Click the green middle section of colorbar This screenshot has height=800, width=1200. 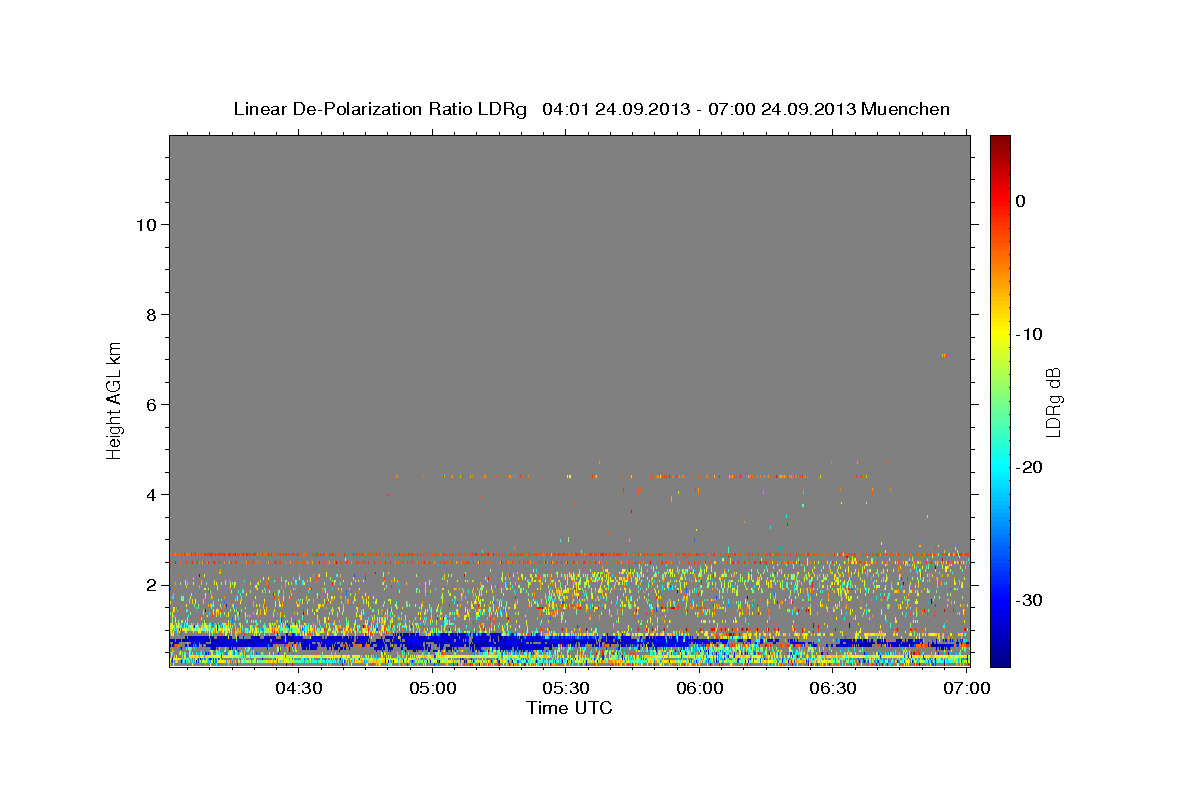(1000, 401)
